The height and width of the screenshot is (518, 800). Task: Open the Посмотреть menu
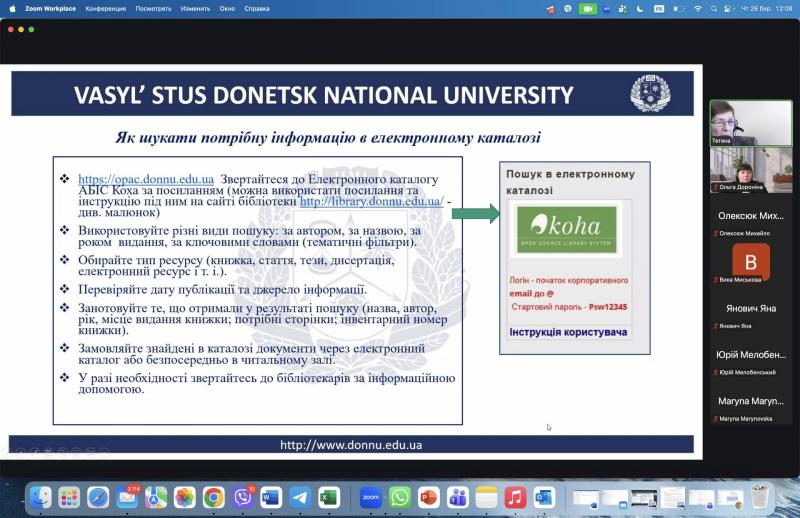153,8
